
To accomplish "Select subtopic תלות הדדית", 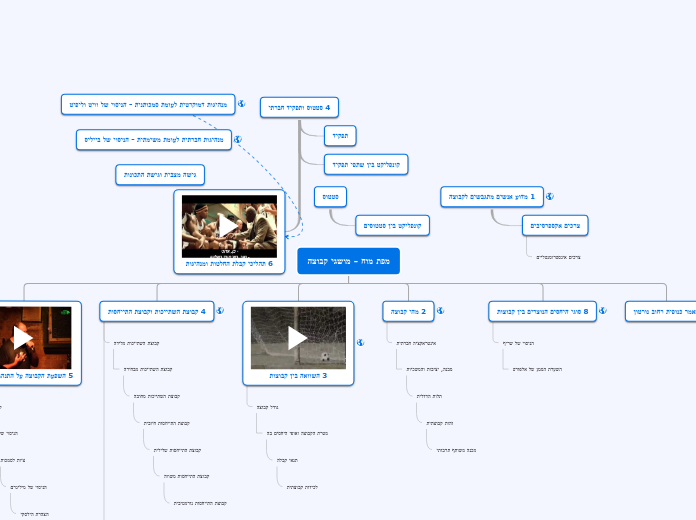I will [x=429, y=397].
